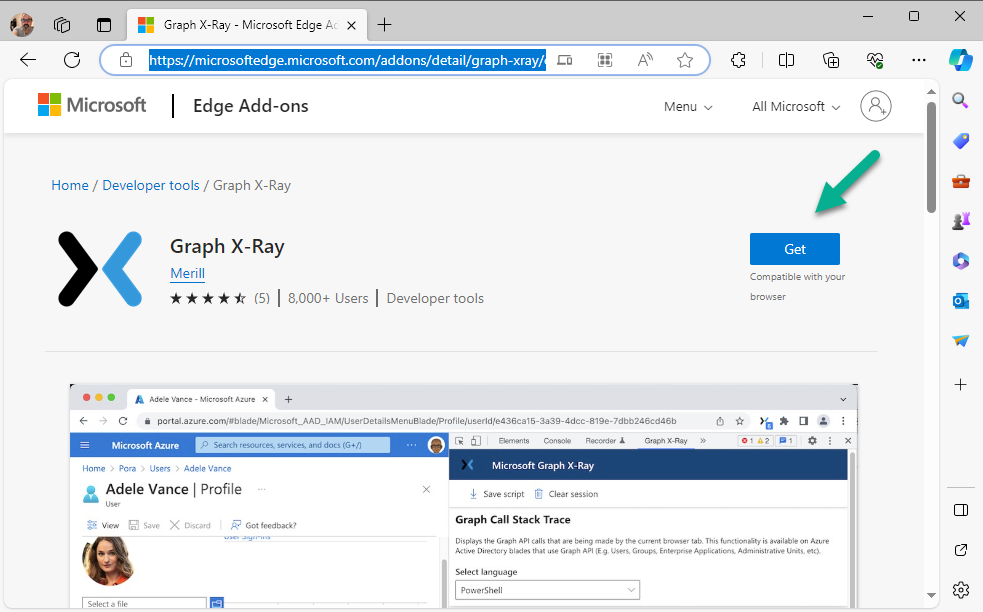Open a new browser tab
Screen dimensions: 983x612
click(x=384, y=25)
